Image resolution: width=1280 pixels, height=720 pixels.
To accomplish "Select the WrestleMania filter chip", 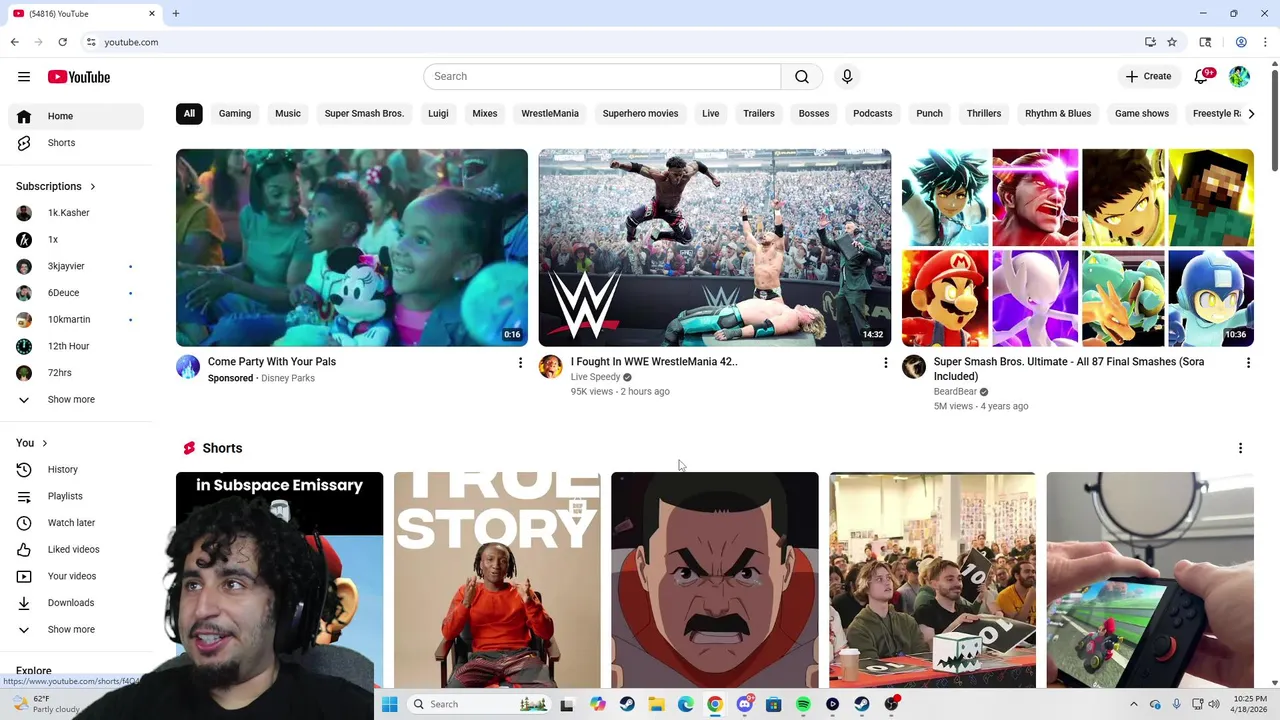I will tap(550, 114).
